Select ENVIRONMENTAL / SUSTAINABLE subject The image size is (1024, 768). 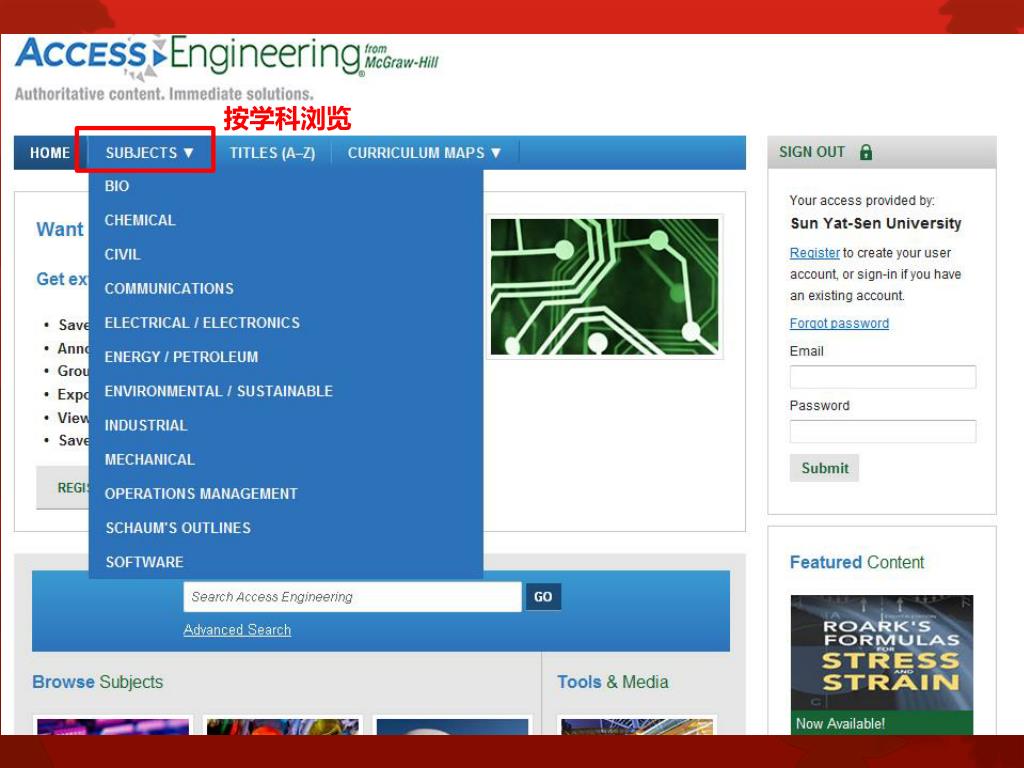point(218,391)
